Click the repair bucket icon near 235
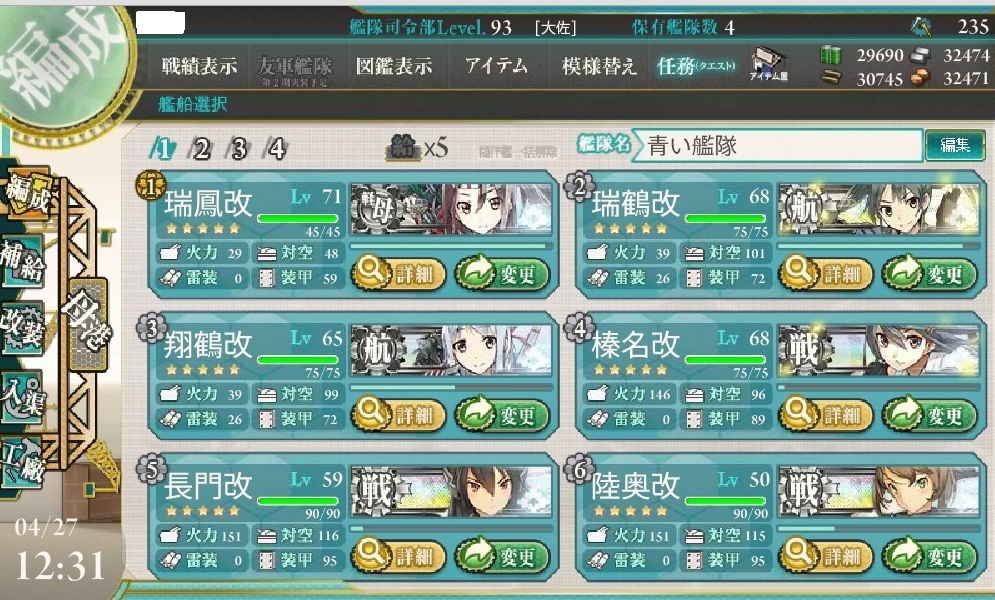The width and height of the screenshot is (995, 600). click(x=921, y=25)
